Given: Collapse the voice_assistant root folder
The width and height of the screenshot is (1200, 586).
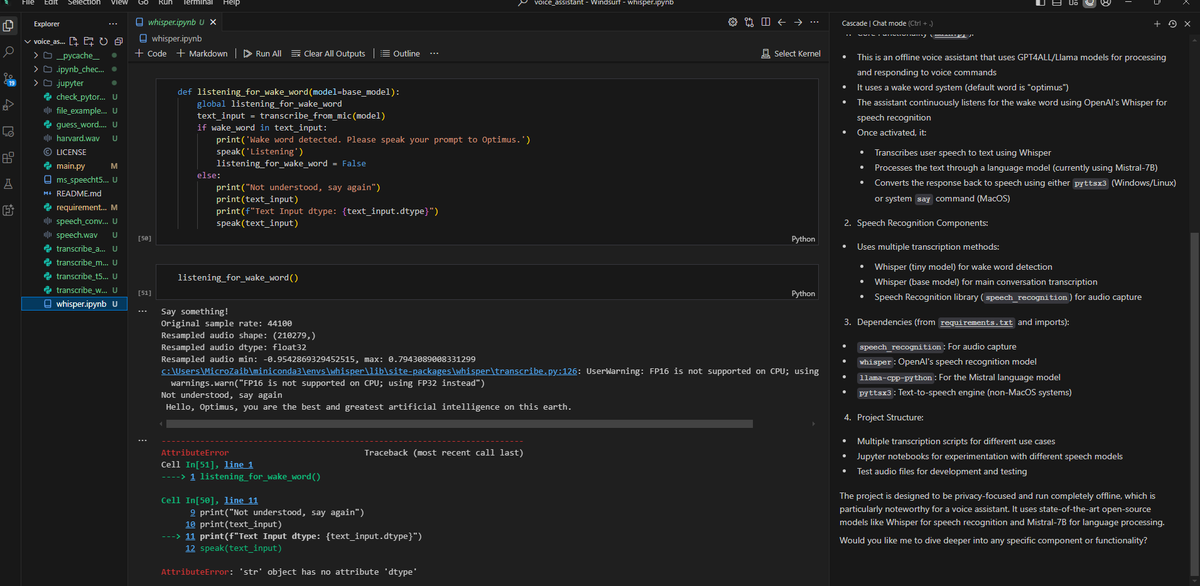Looking at the screenshot, I should coord(45,41).
